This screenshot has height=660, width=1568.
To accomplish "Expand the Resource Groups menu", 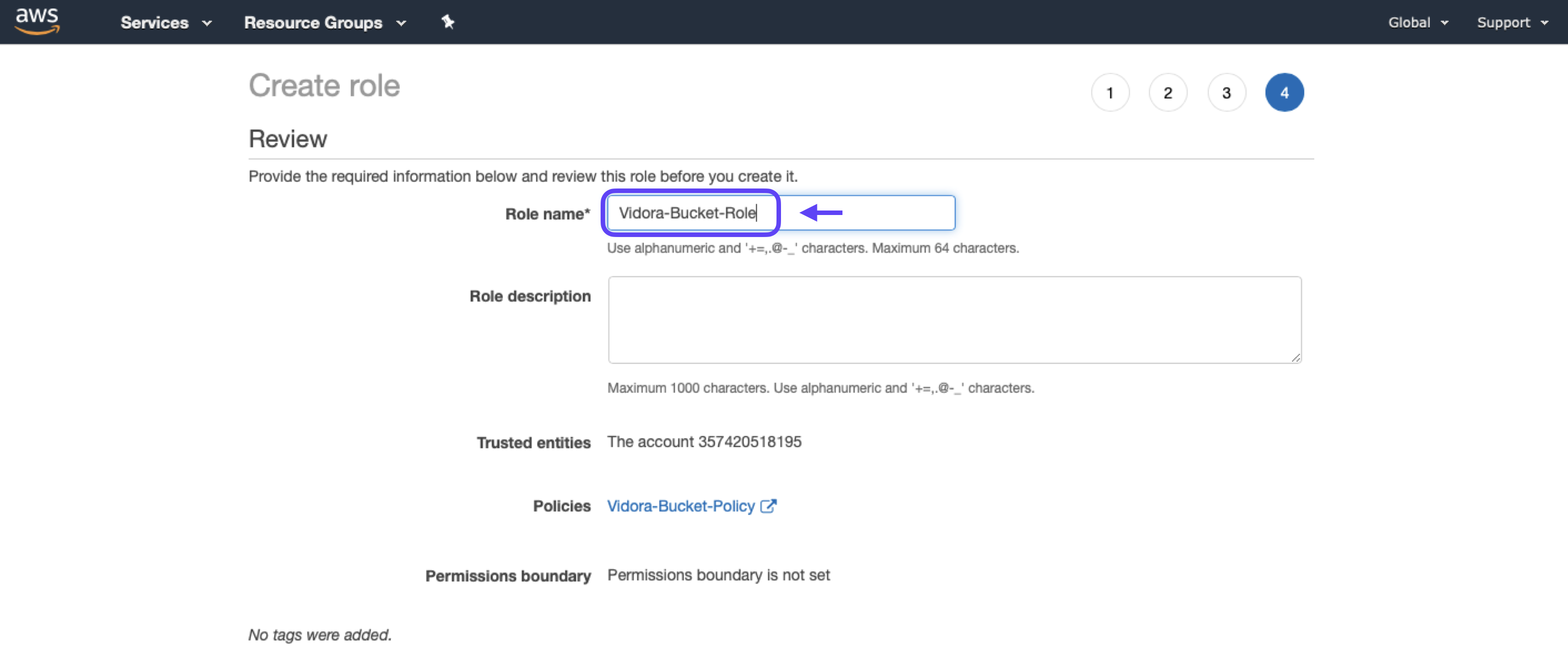I will click(325, 22).
